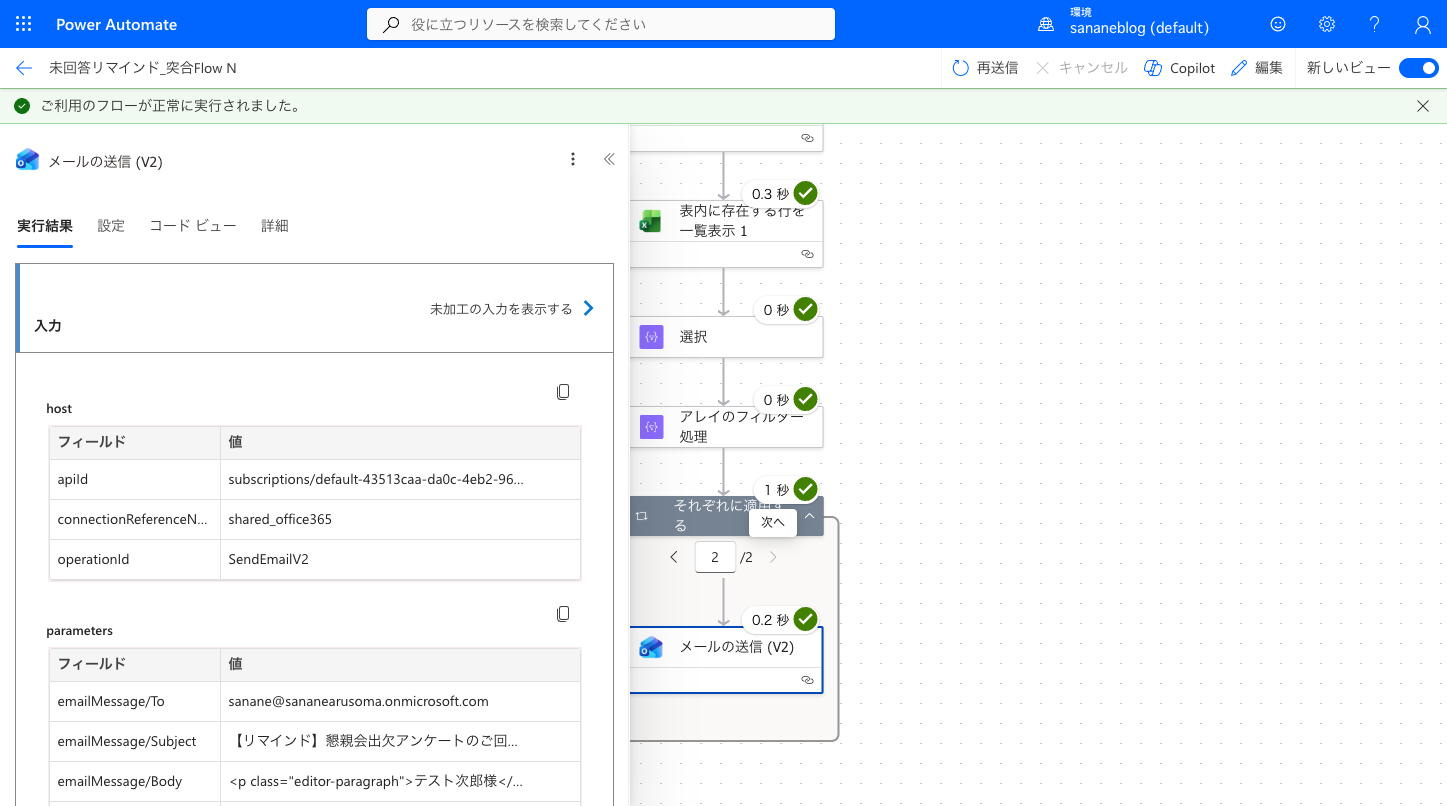Click the shared_office365 value
Screen dimensions: 1447x806
point(280,519)
